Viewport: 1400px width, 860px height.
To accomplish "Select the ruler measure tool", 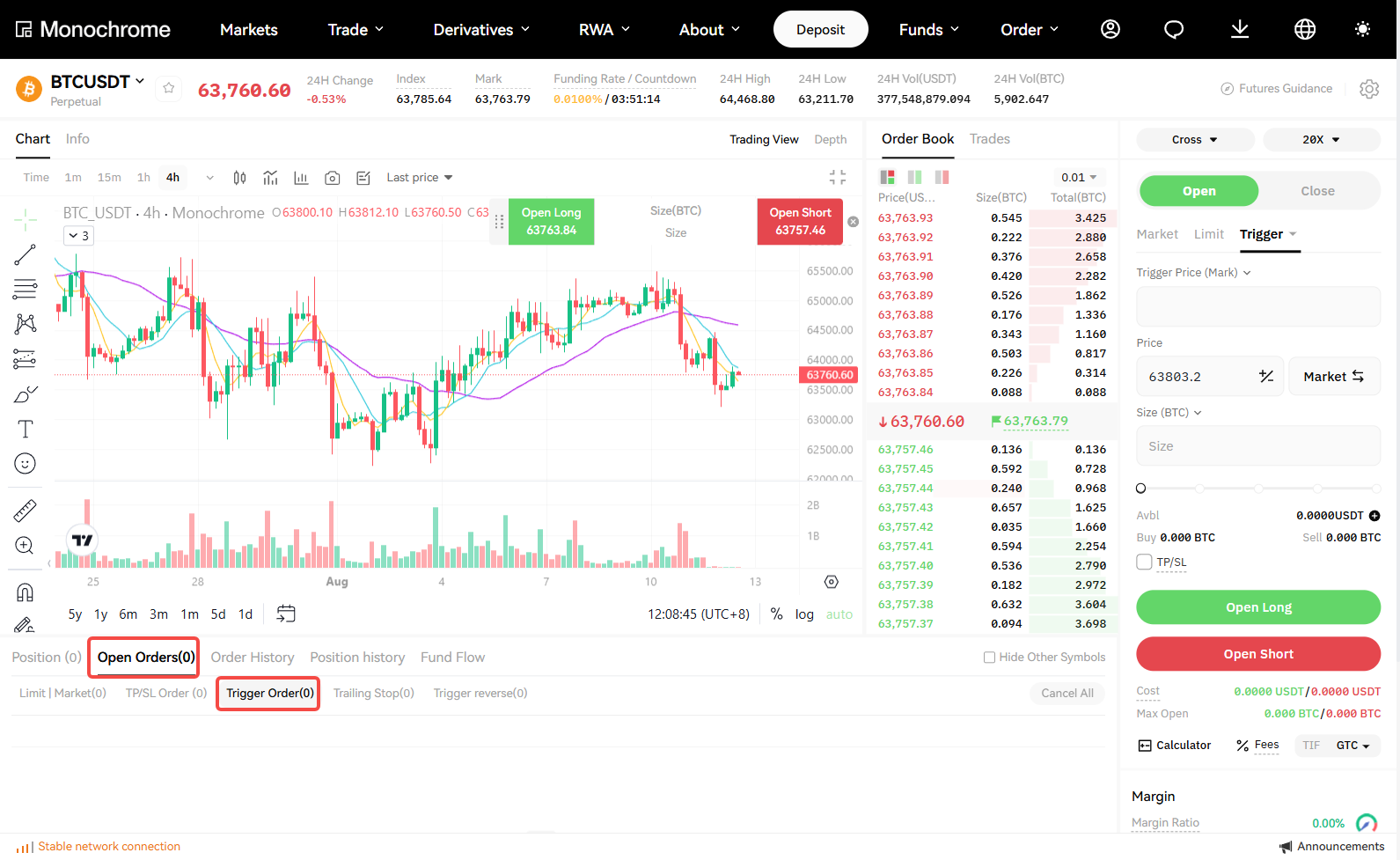I will coord(25,511).
